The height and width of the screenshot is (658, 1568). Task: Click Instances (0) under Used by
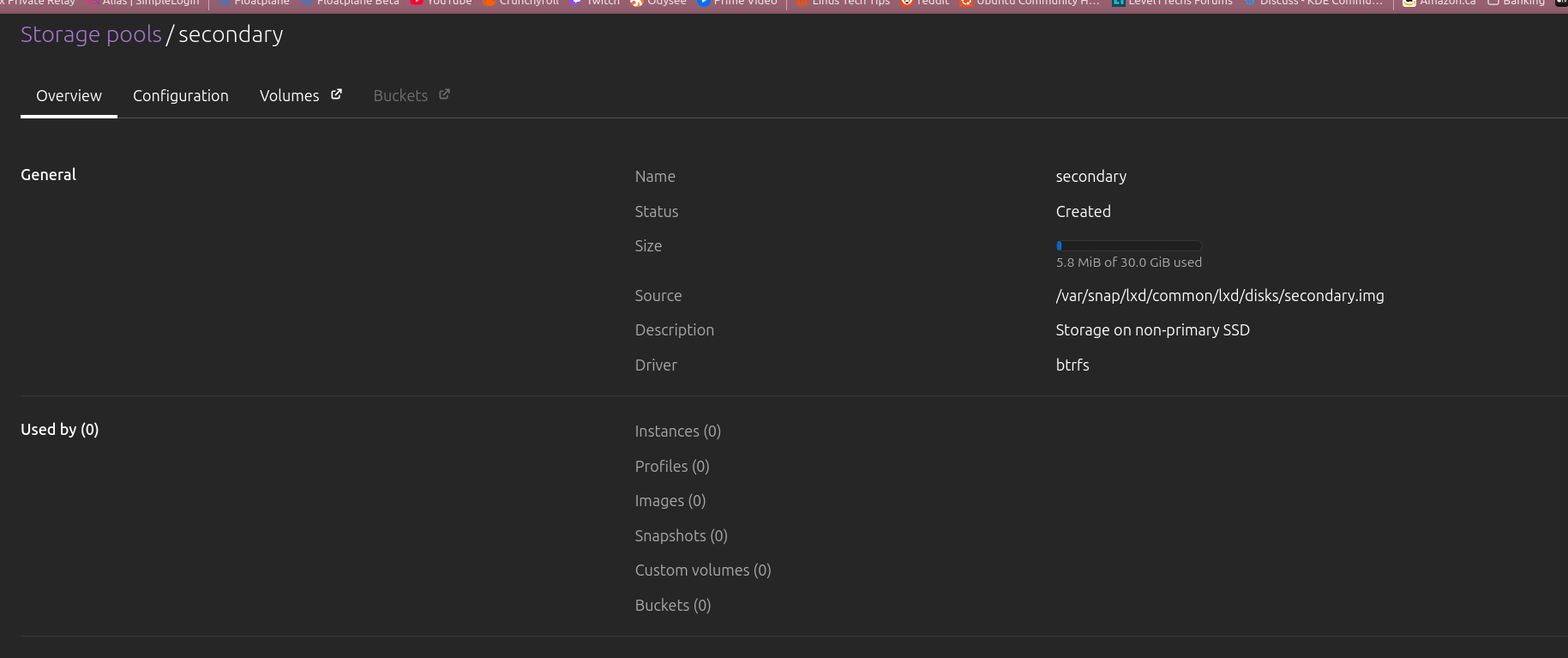[x=677, y=431]
